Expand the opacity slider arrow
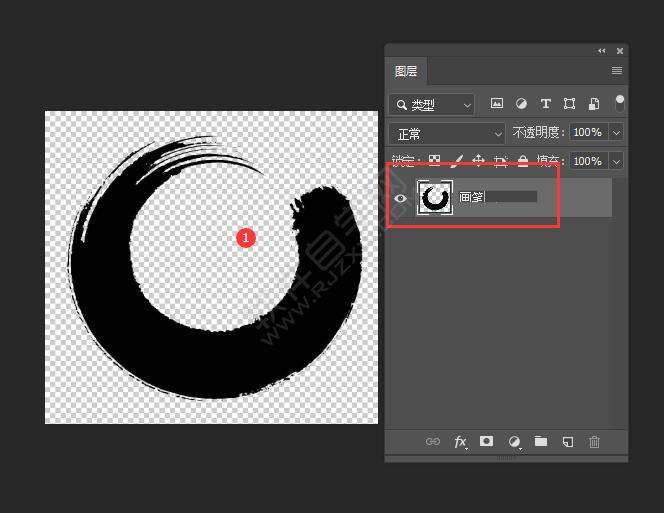The image size is (664, 513). (x=616, y=132)
